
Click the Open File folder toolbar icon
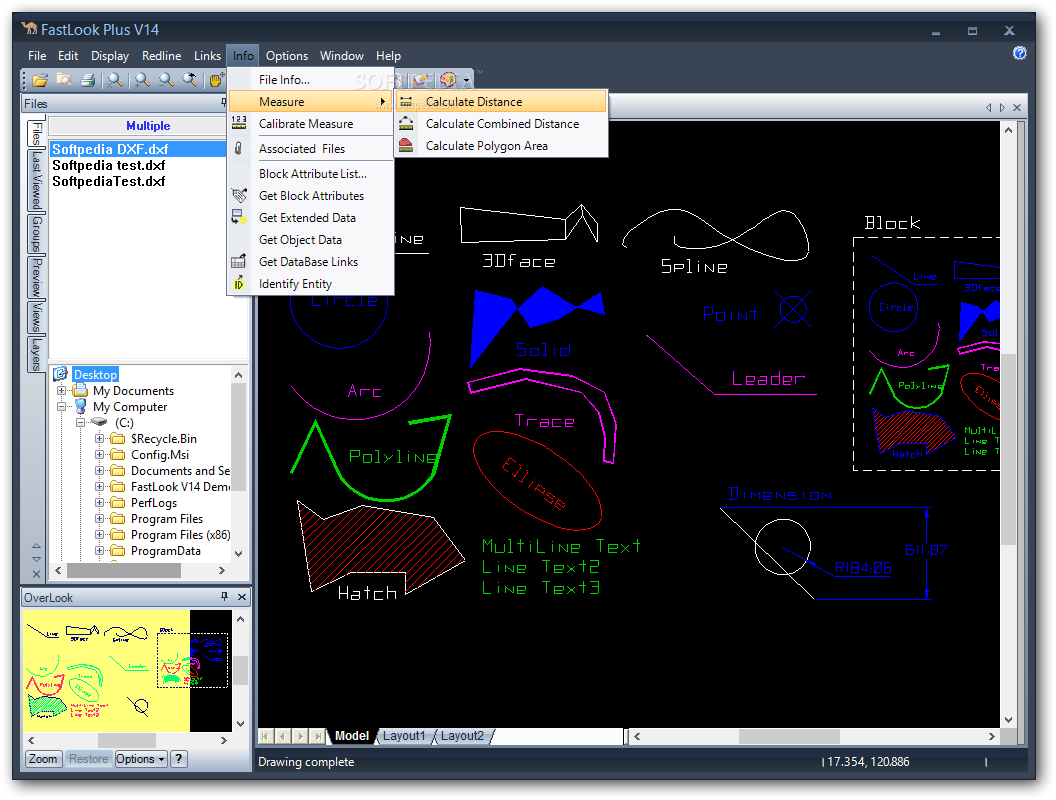pos(40,80)
